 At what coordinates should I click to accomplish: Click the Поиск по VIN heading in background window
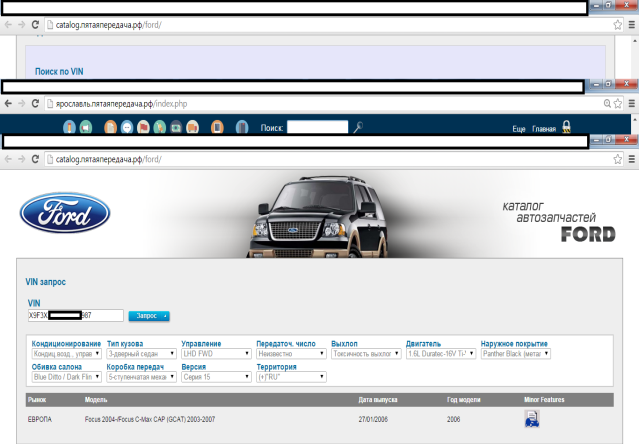[59, 72]
